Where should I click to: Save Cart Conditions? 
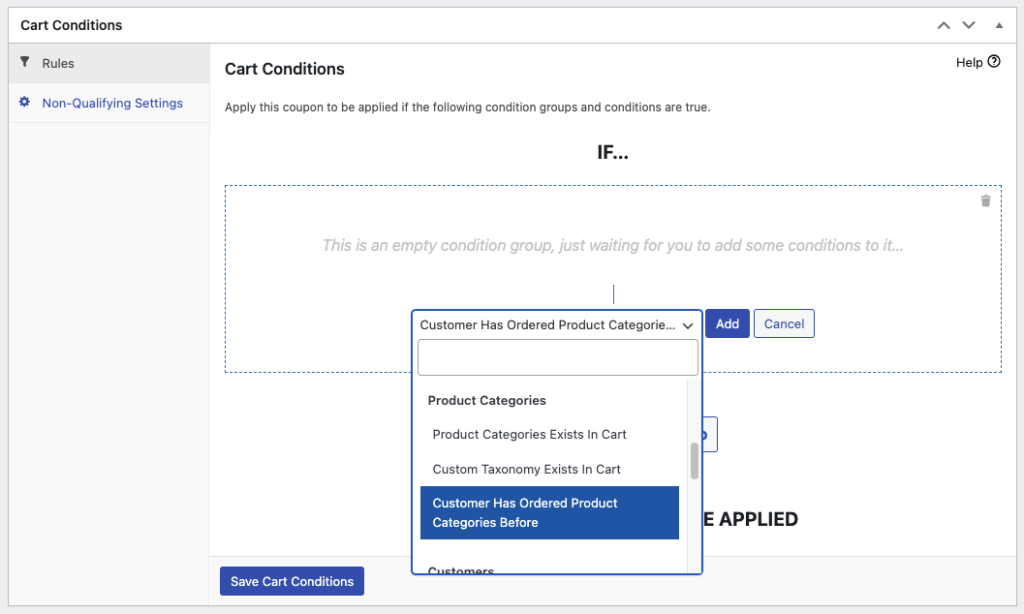point(292,582)
